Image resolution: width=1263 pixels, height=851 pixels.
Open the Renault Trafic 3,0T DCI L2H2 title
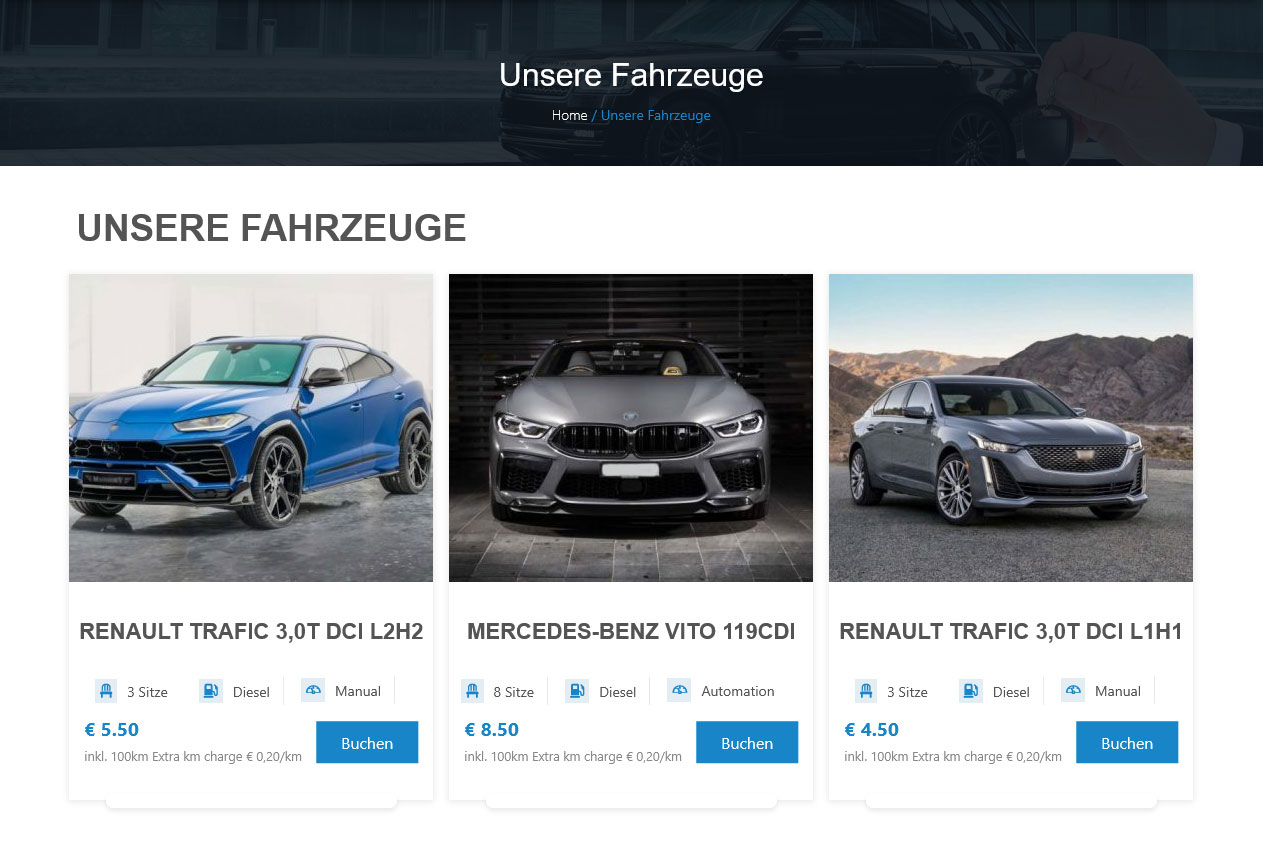(251, 631)
